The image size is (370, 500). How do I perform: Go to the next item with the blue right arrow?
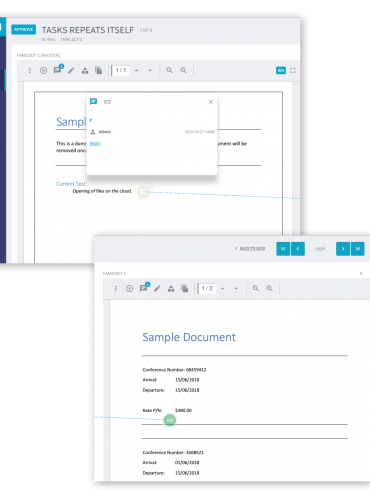(343, 249)
